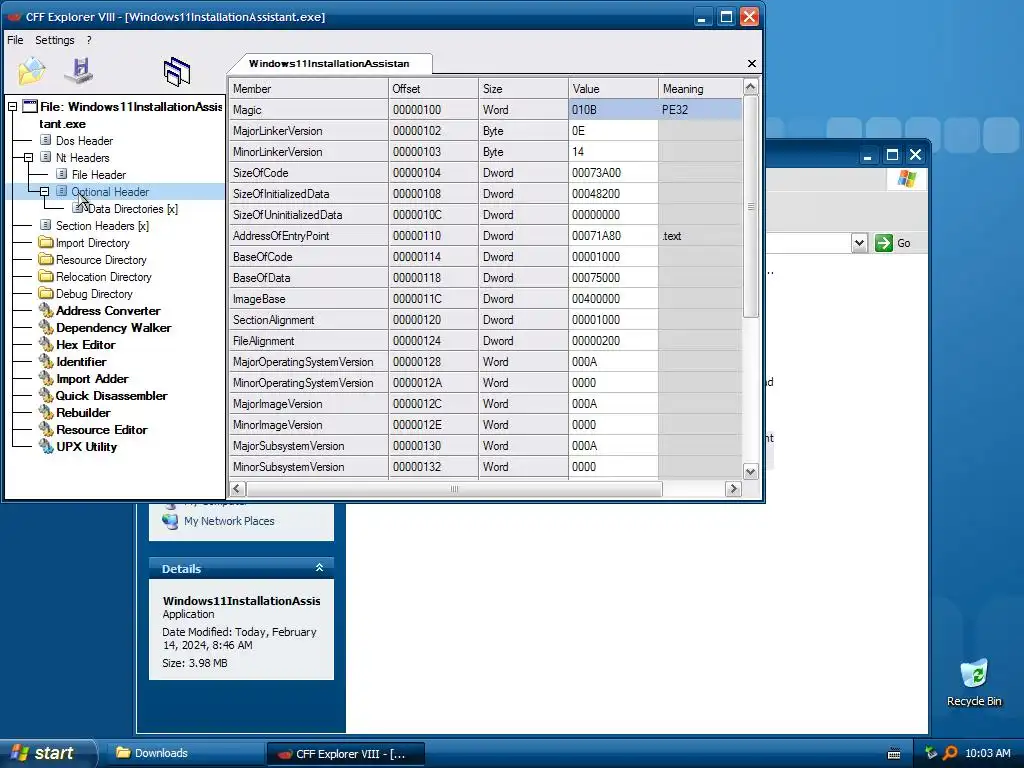Click the multiple windows toolbar icon
This screenshot has height=768, width=1024.
(x=177, y=72)
